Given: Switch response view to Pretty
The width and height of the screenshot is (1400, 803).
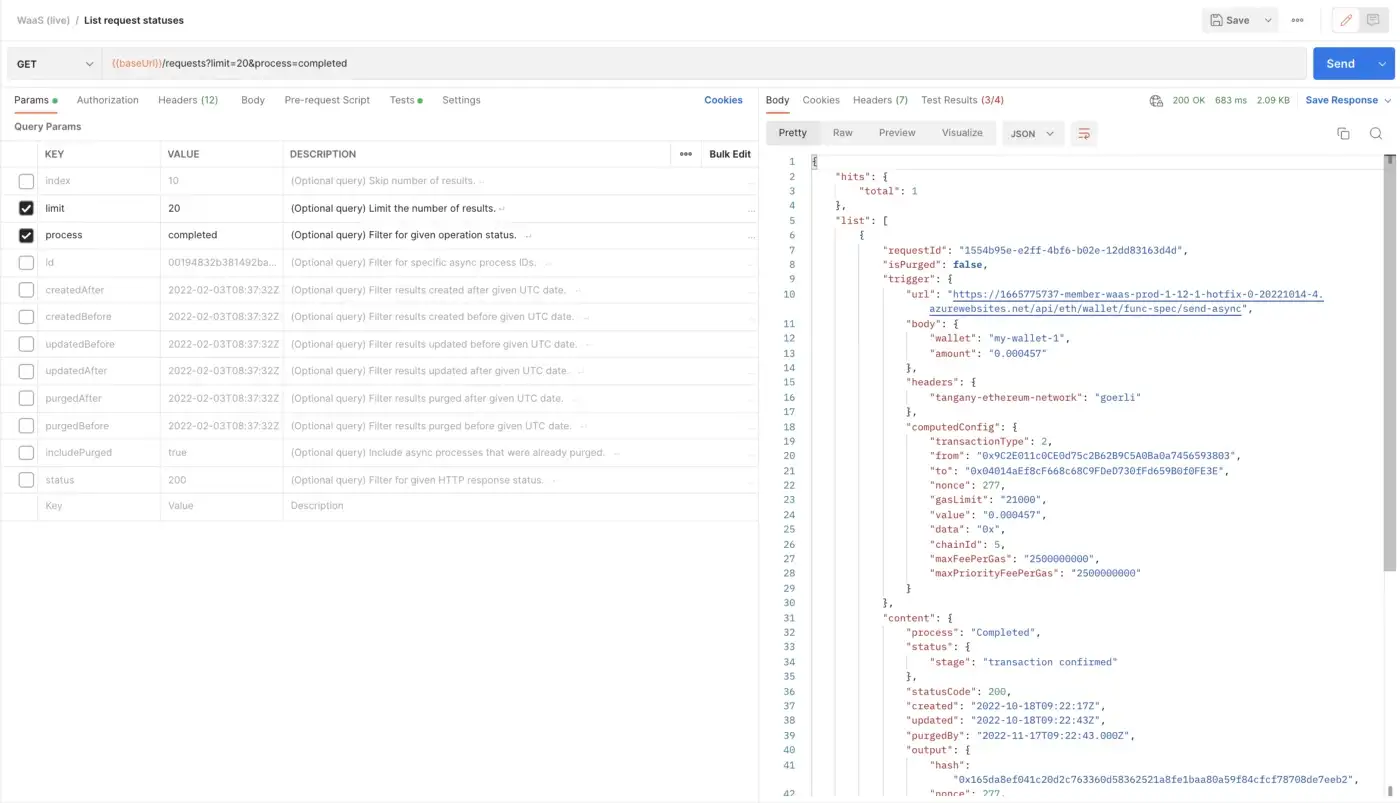Looking at the screenshot, I should [792, 133].
